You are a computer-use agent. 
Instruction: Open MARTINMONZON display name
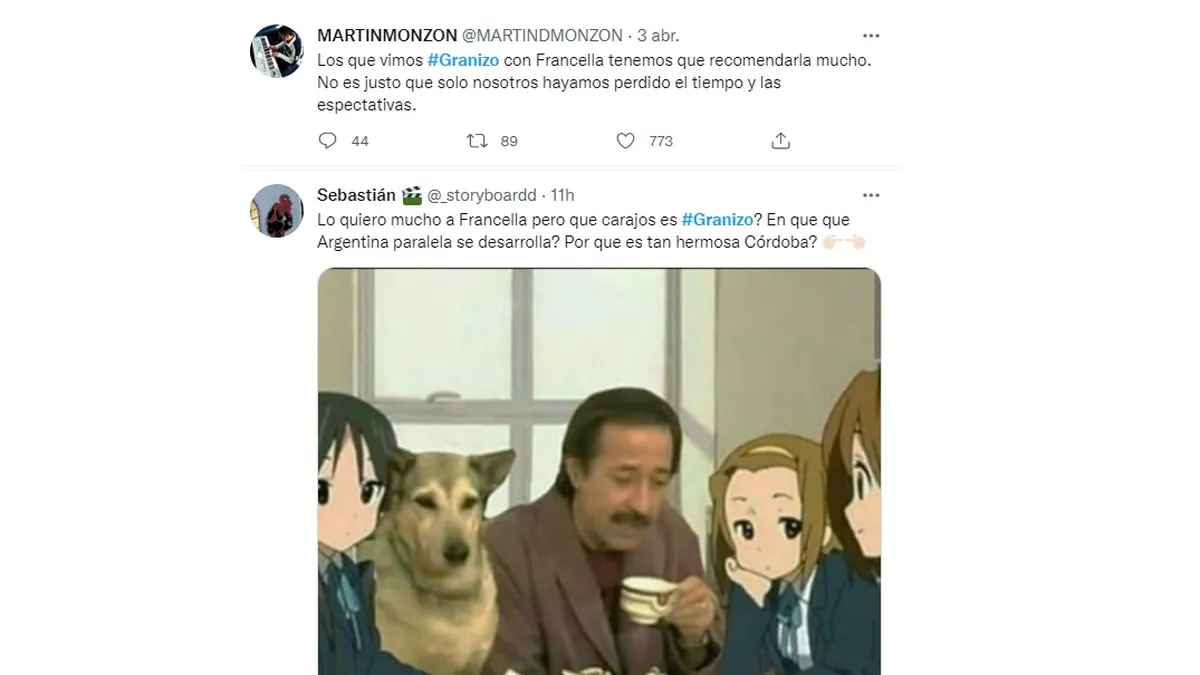pyautogui.click(x=385, y=36)
